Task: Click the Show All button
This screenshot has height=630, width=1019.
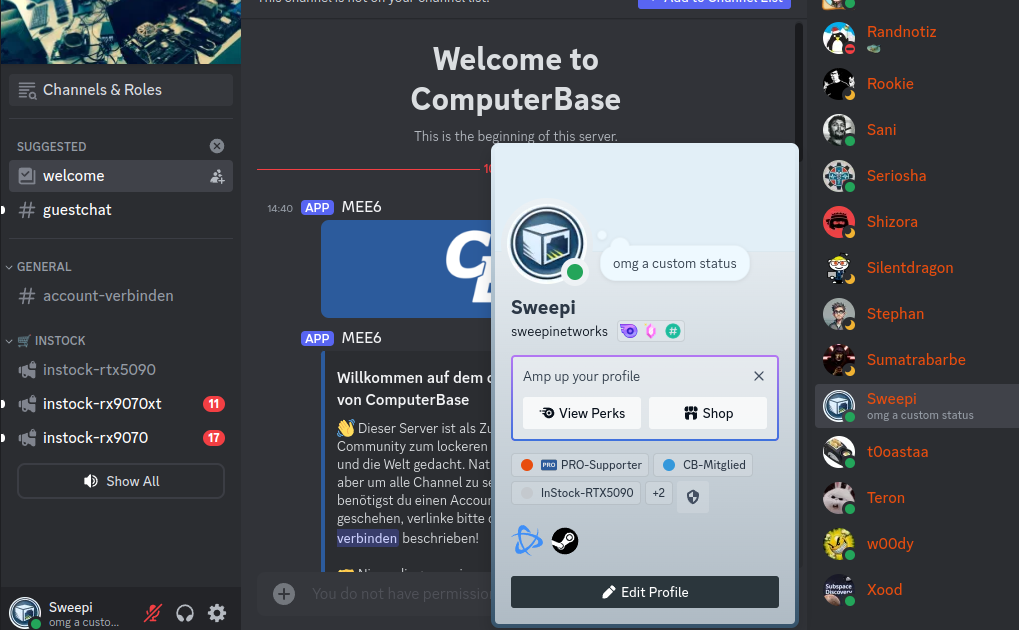Action: [121, 481]
